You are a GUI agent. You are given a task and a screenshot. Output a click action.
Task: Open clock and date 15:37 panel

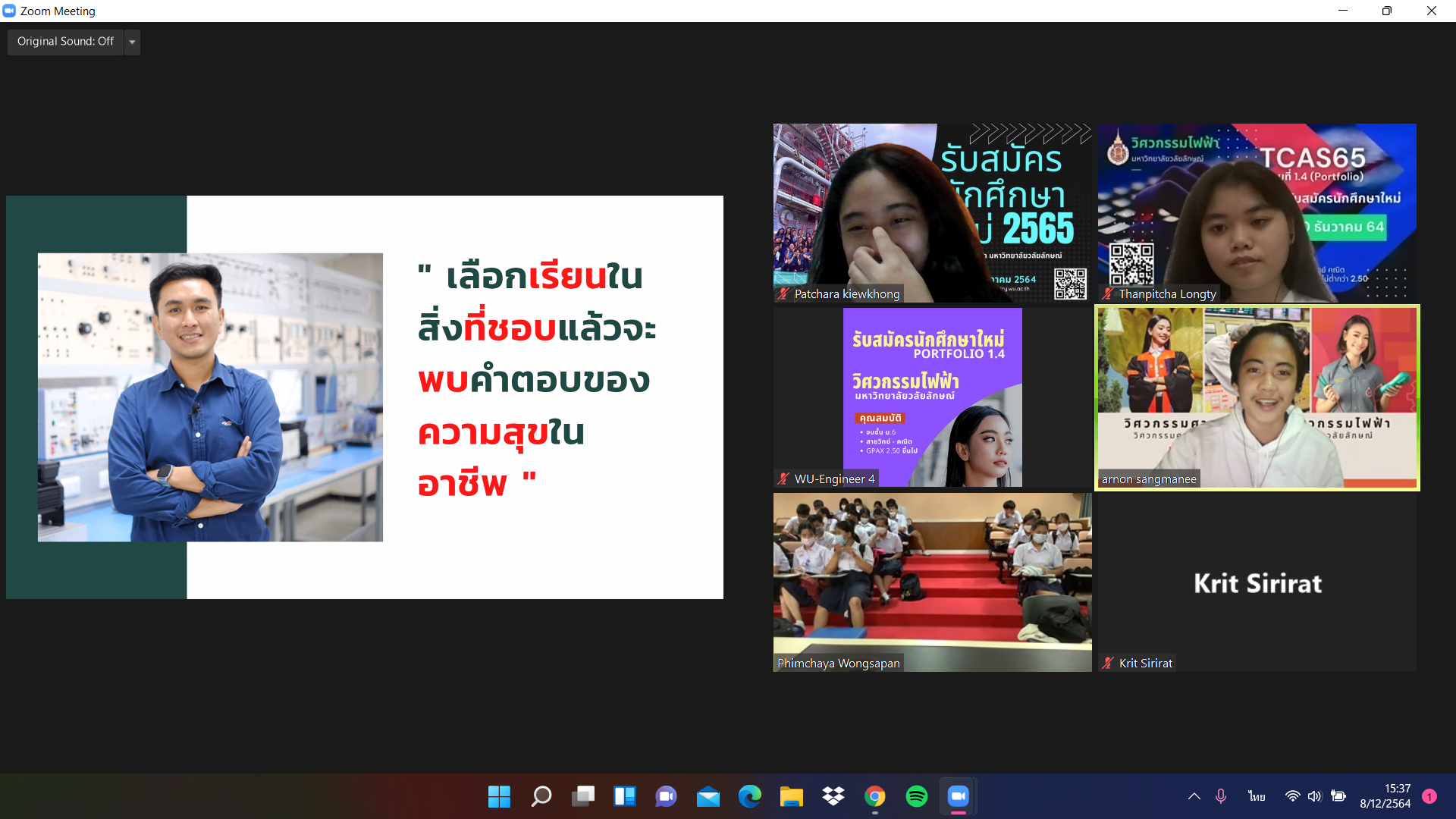(1385, 796)
